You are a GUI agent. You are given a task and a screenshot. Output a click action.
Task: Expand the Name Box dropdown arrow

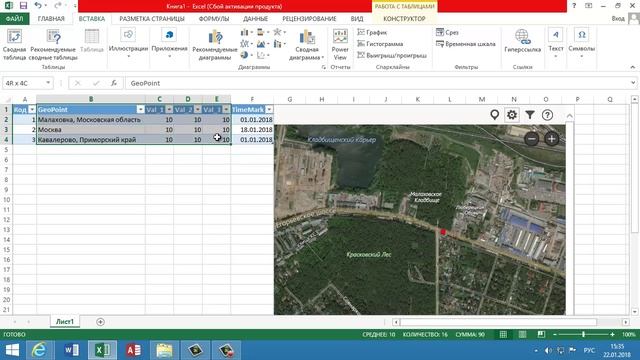pos(48,83)
